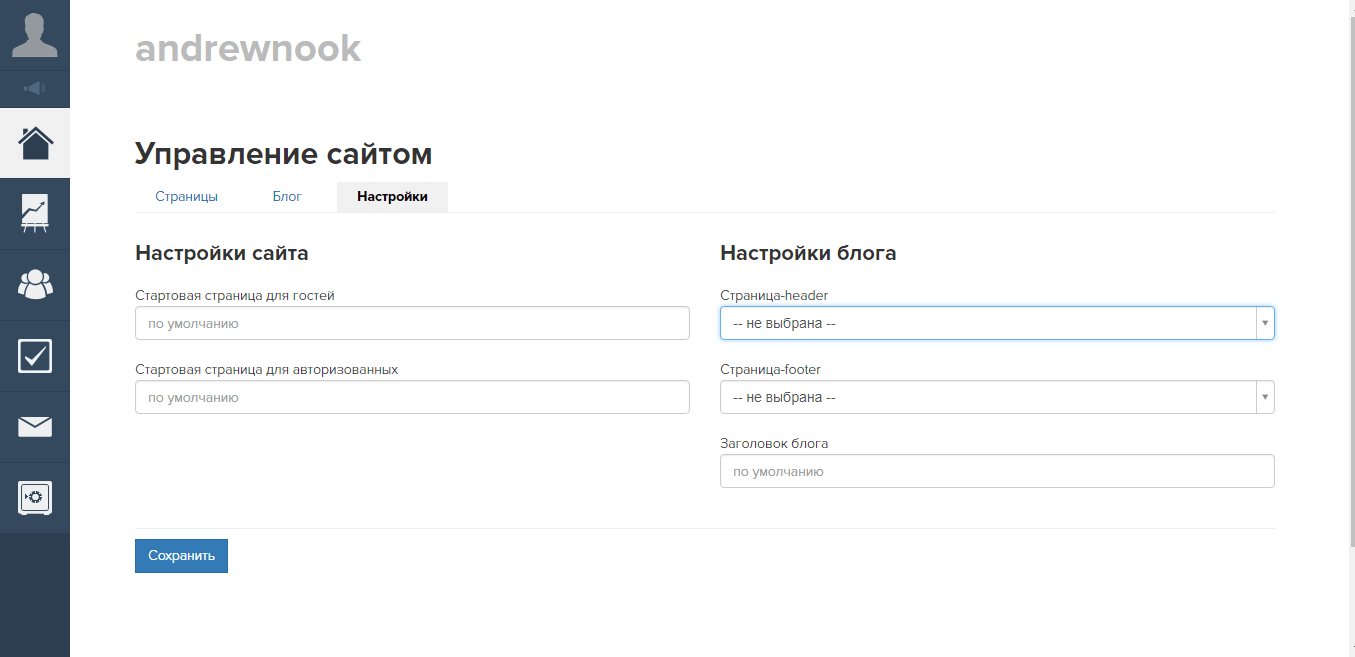This screenshot has height=657, width=1355.
Task: Click the Настройки сайта section heading
Action: pyautogui.click(x=221, y=253)
